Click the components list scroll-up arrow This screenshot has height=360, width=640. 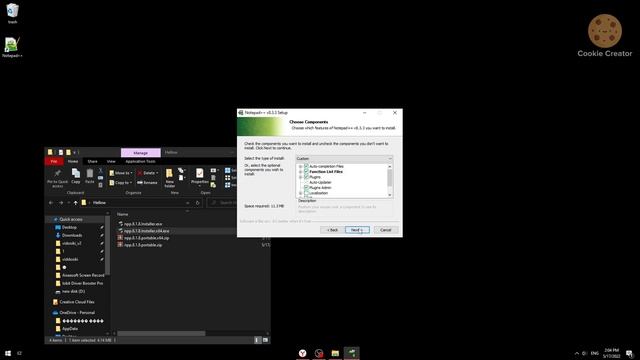pyautogui.click(x=390, y=167)
